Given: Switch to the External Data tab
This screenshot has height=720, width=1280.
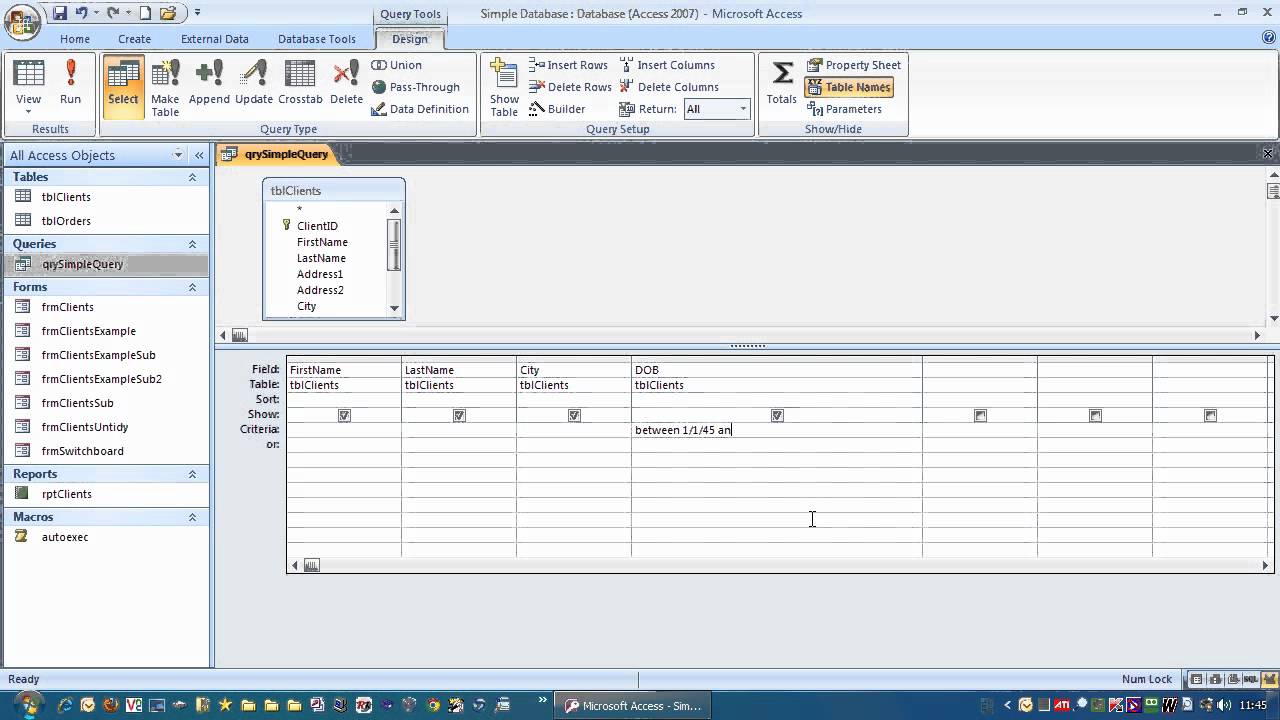Looking at the screenshot, I should [214, 39].
